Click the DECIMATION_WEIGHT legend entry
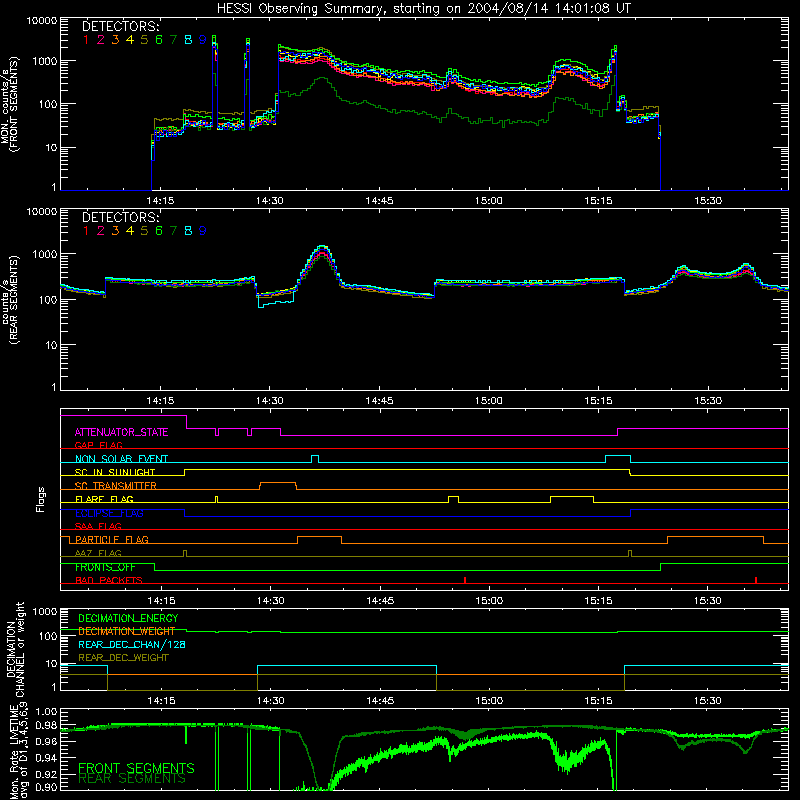This screenshot has height=800, width=800. [127, 631]
